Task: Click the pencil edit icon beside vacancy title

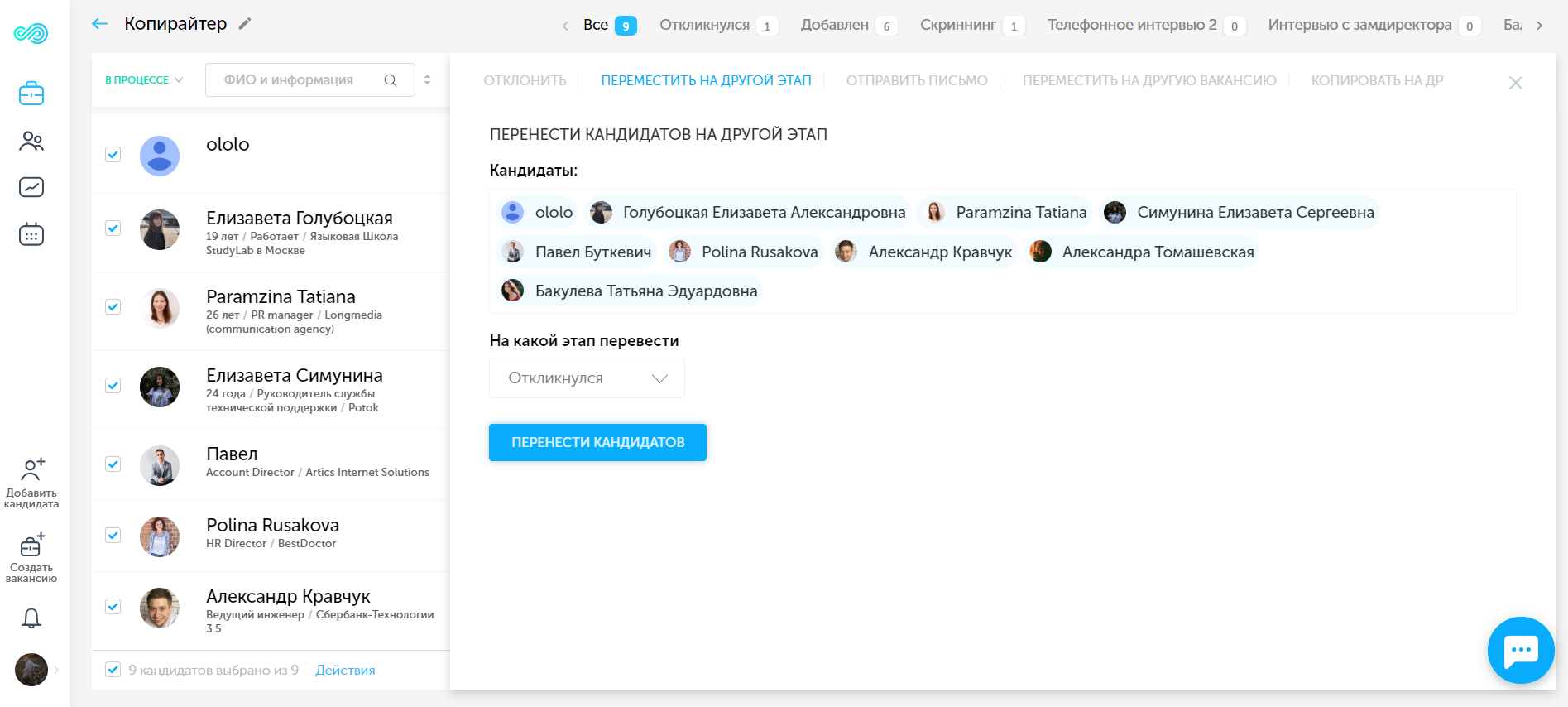Action: 244,24
